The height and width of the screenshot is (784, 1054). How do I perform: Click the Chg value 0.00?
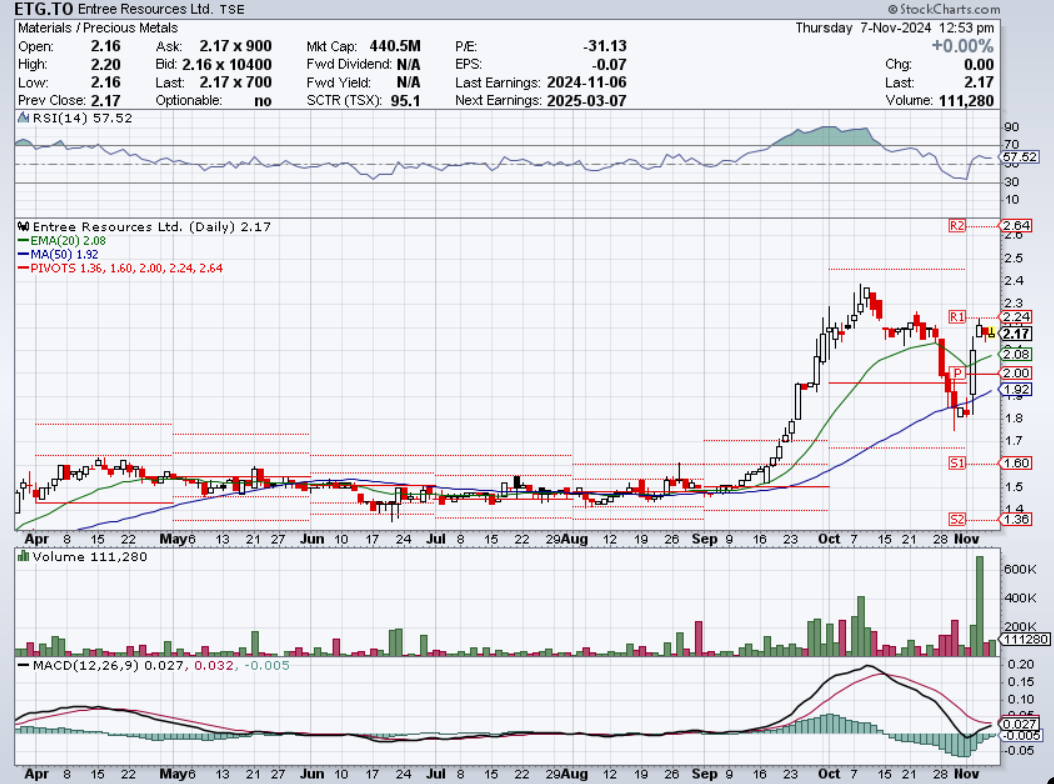coord(979,65)
